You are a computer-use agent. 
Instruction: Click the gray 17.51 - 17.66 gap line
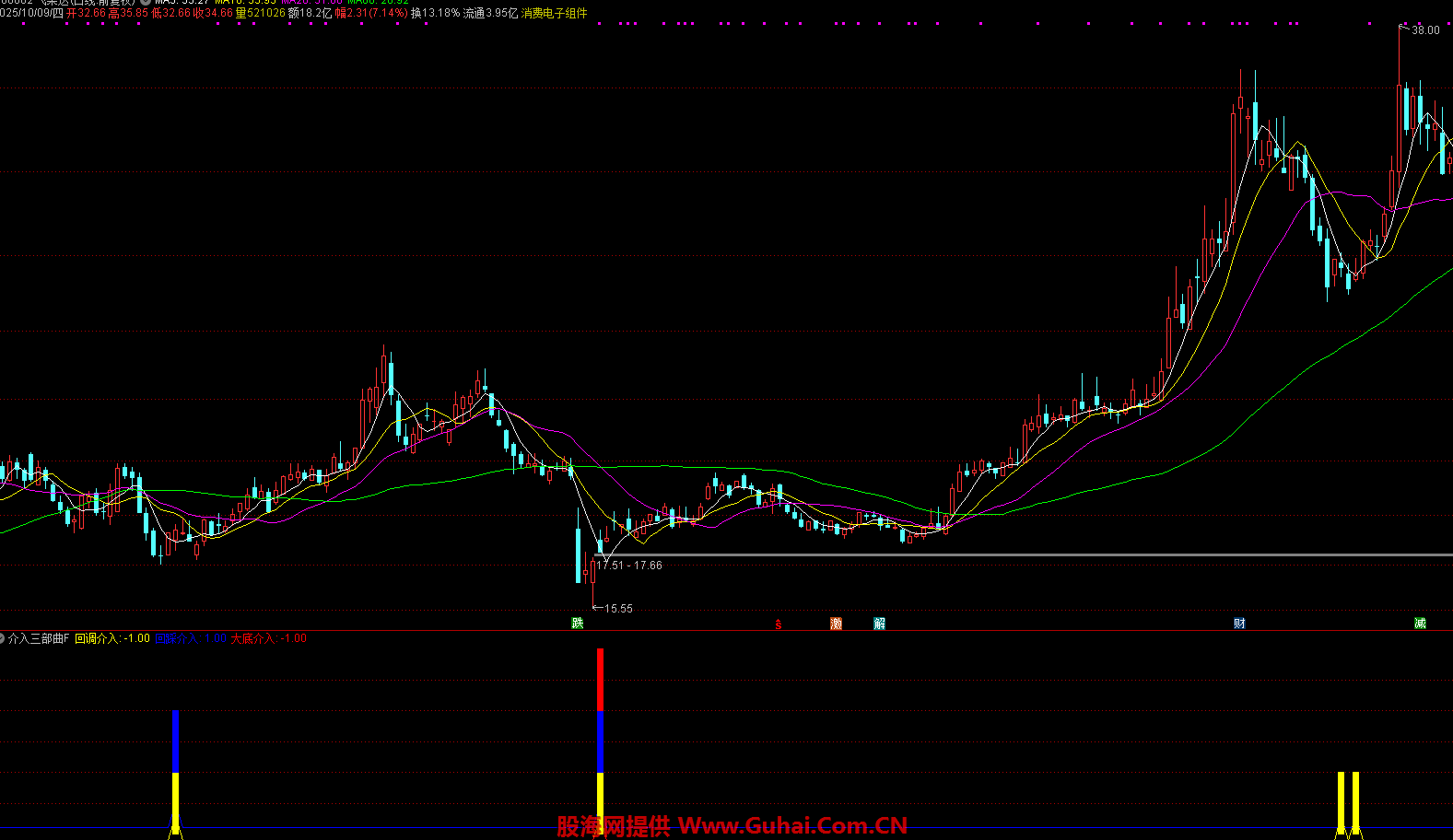click(x=1014, y=554)
